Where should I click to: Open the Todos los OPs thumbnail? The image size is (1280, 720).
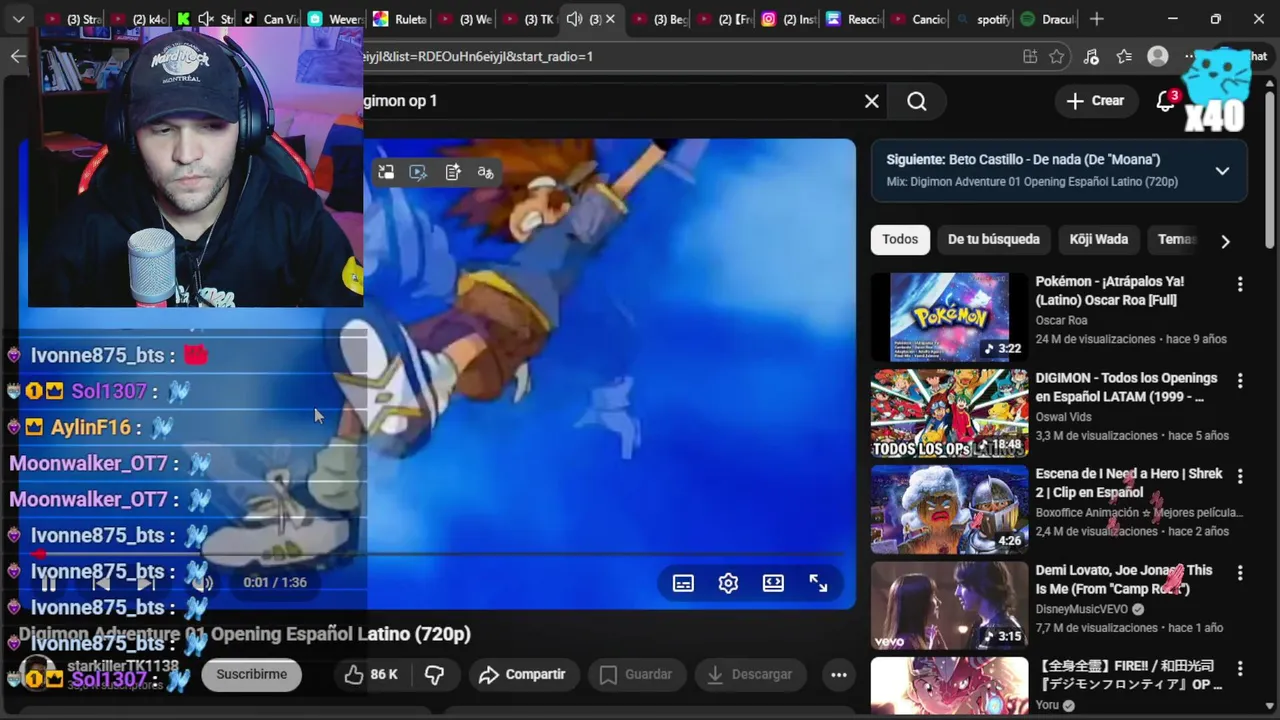(x=949, y=413)
